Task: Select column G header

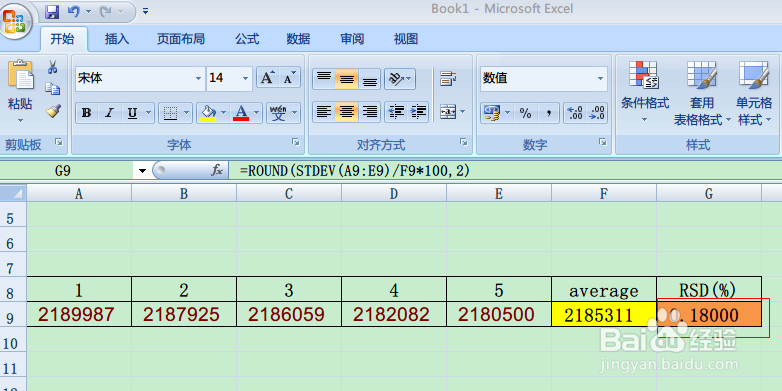Action: click(709, 194)
